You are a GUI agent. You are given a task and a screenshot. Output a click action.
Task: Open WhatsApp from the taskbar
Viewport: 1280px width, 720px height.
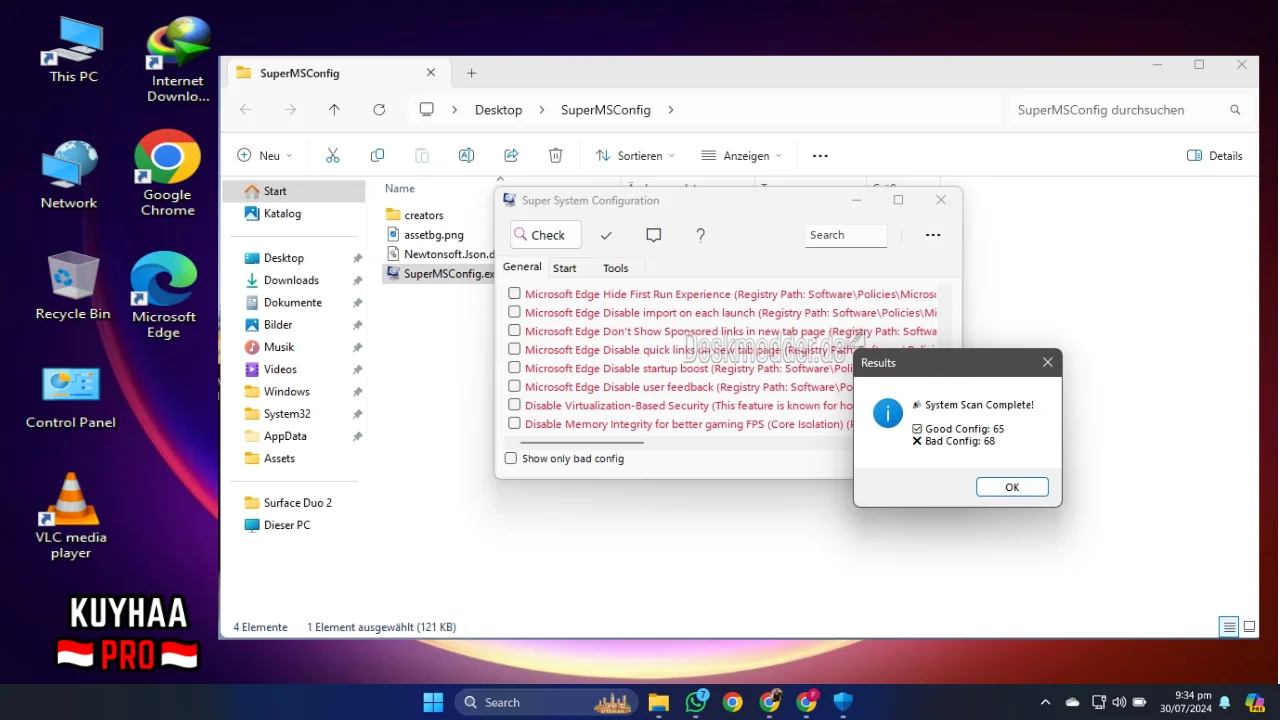click(696, 702)
